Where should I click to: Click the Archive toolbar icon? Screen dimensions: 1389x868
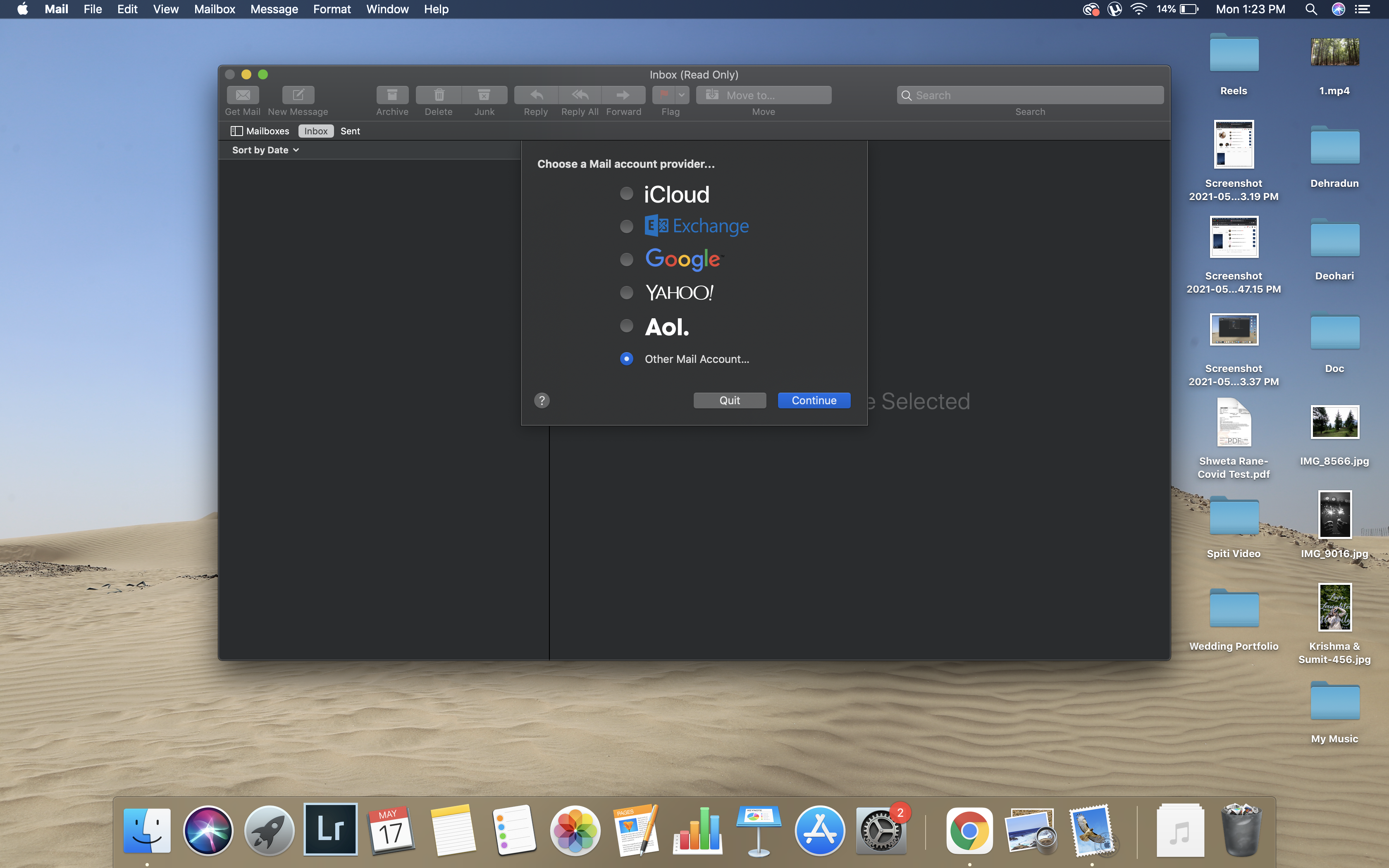tap(393, 95)
